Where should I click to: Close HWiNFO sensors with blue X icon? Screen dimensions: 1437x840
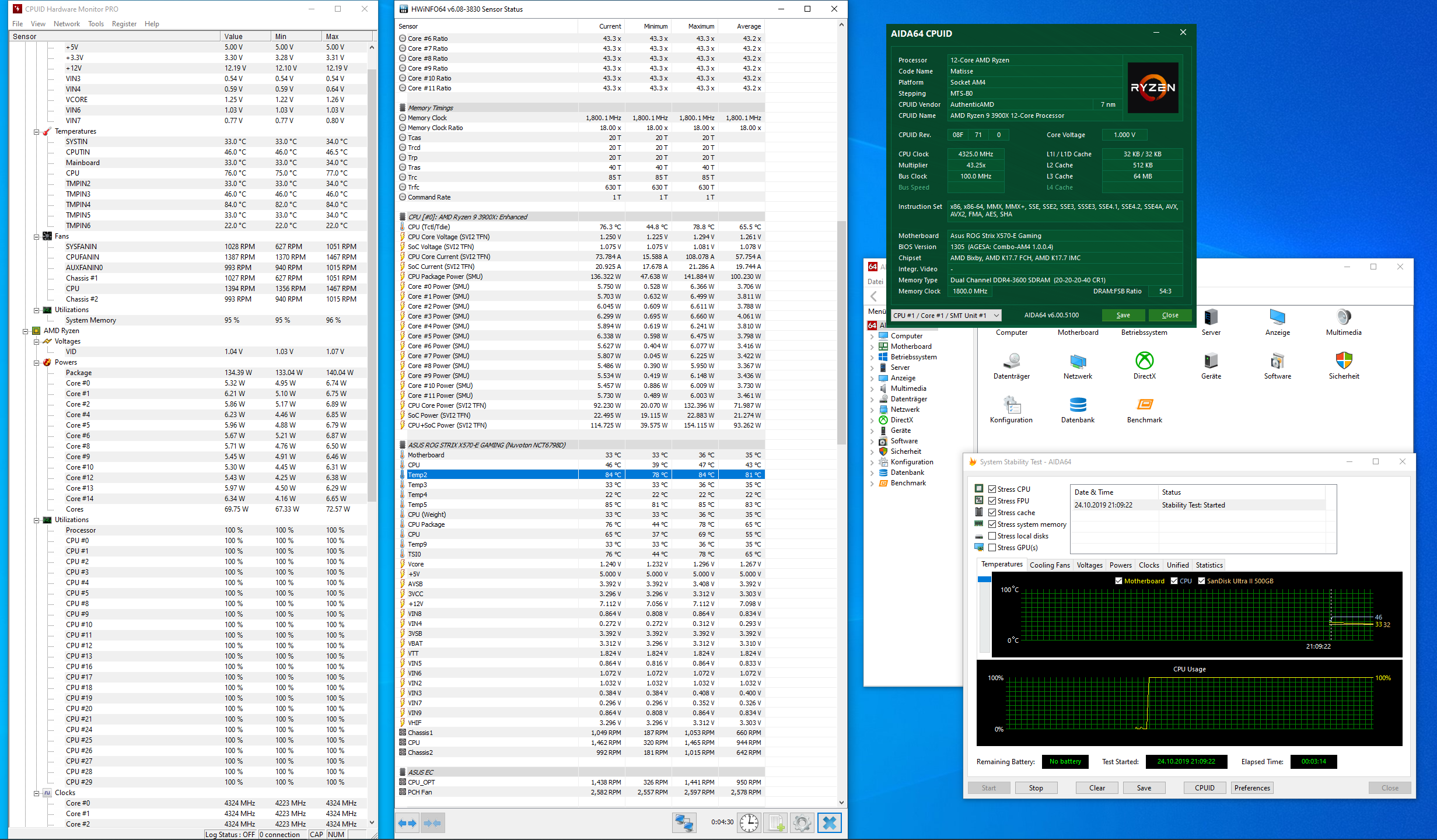[x=829, y=823]
